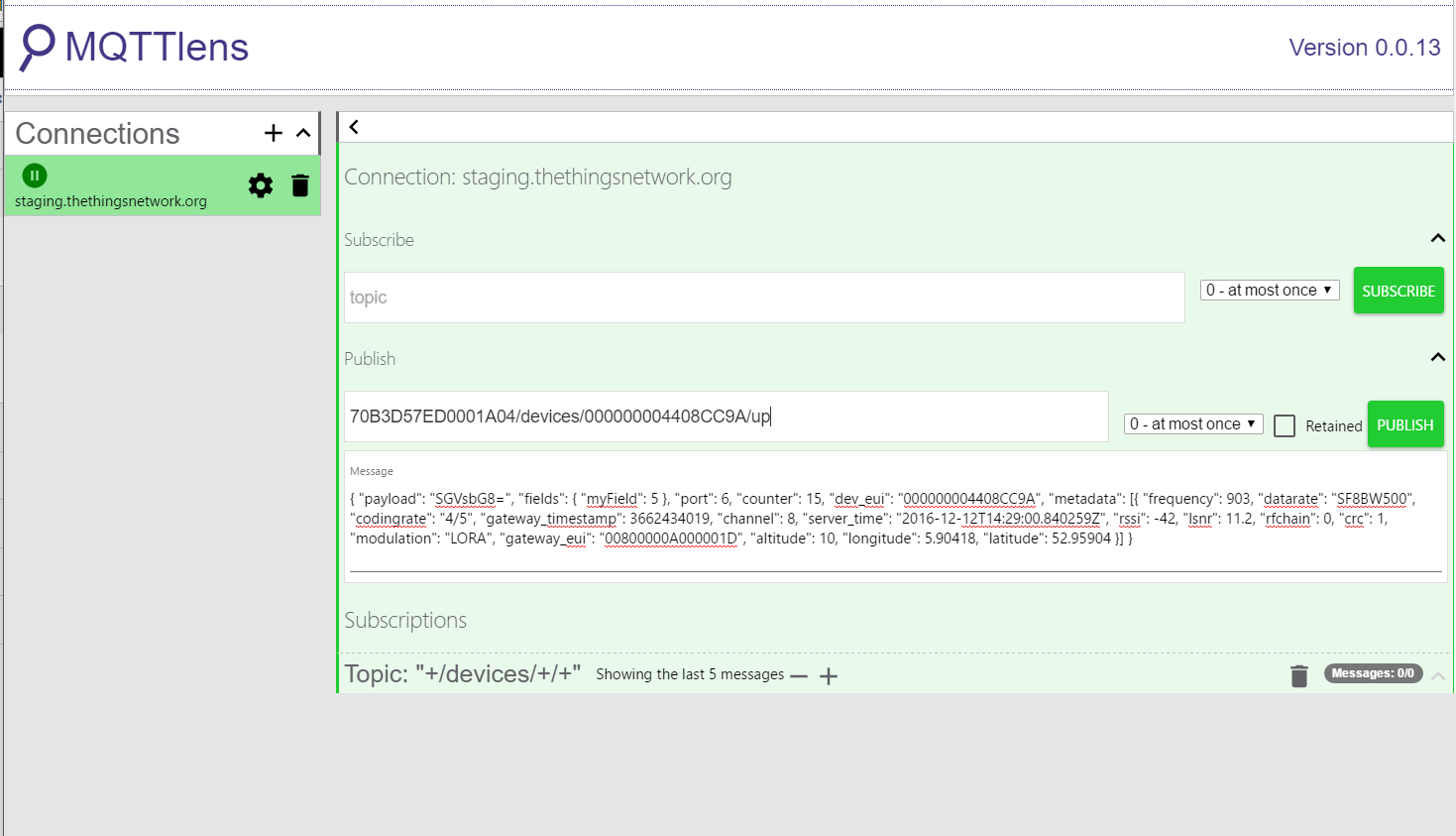The height and width of the screenshot is (836, 1456).
Task: Click the back chevron above connection details
Action: point(354,127)
